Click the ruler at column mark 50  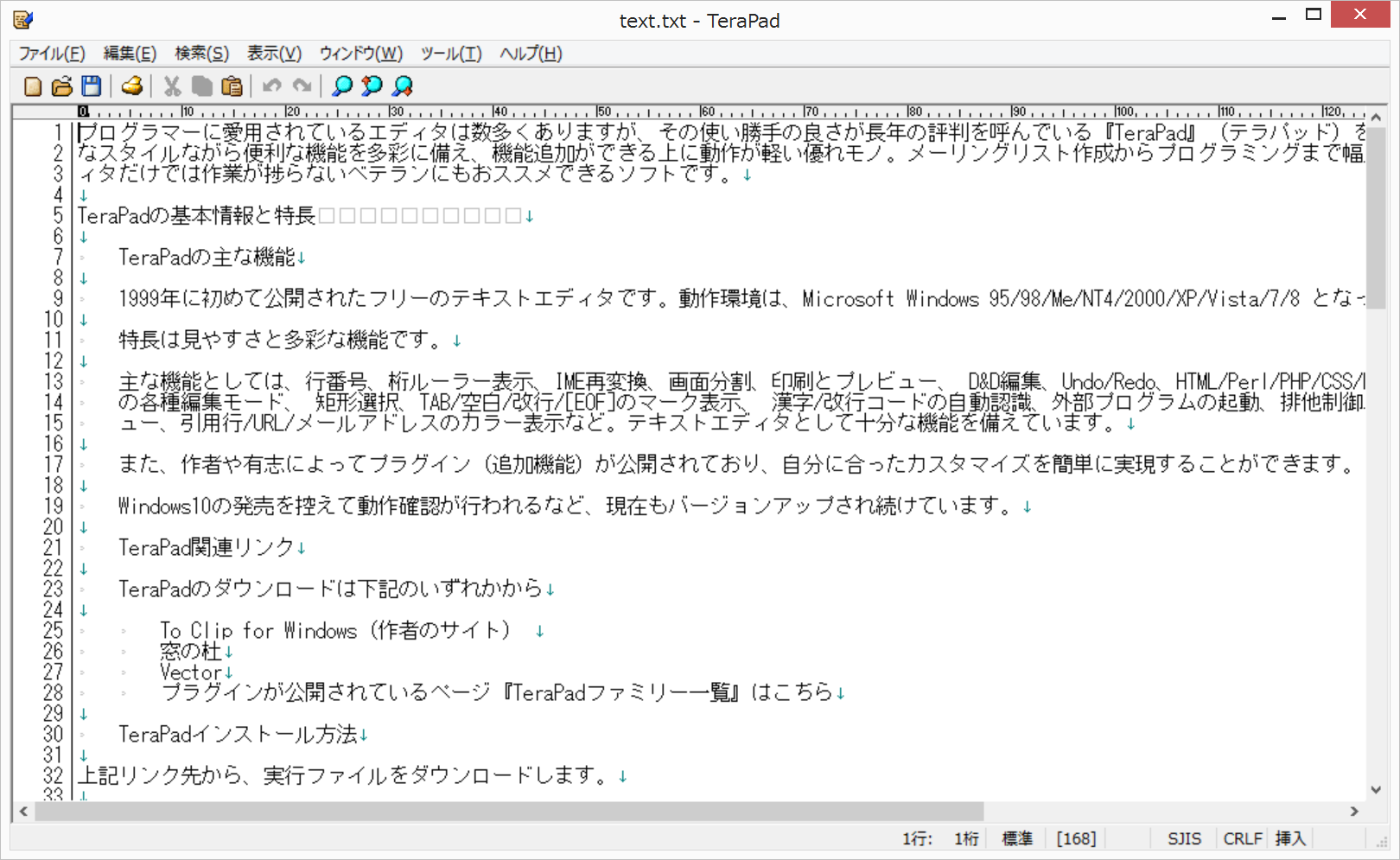point(602,111)
